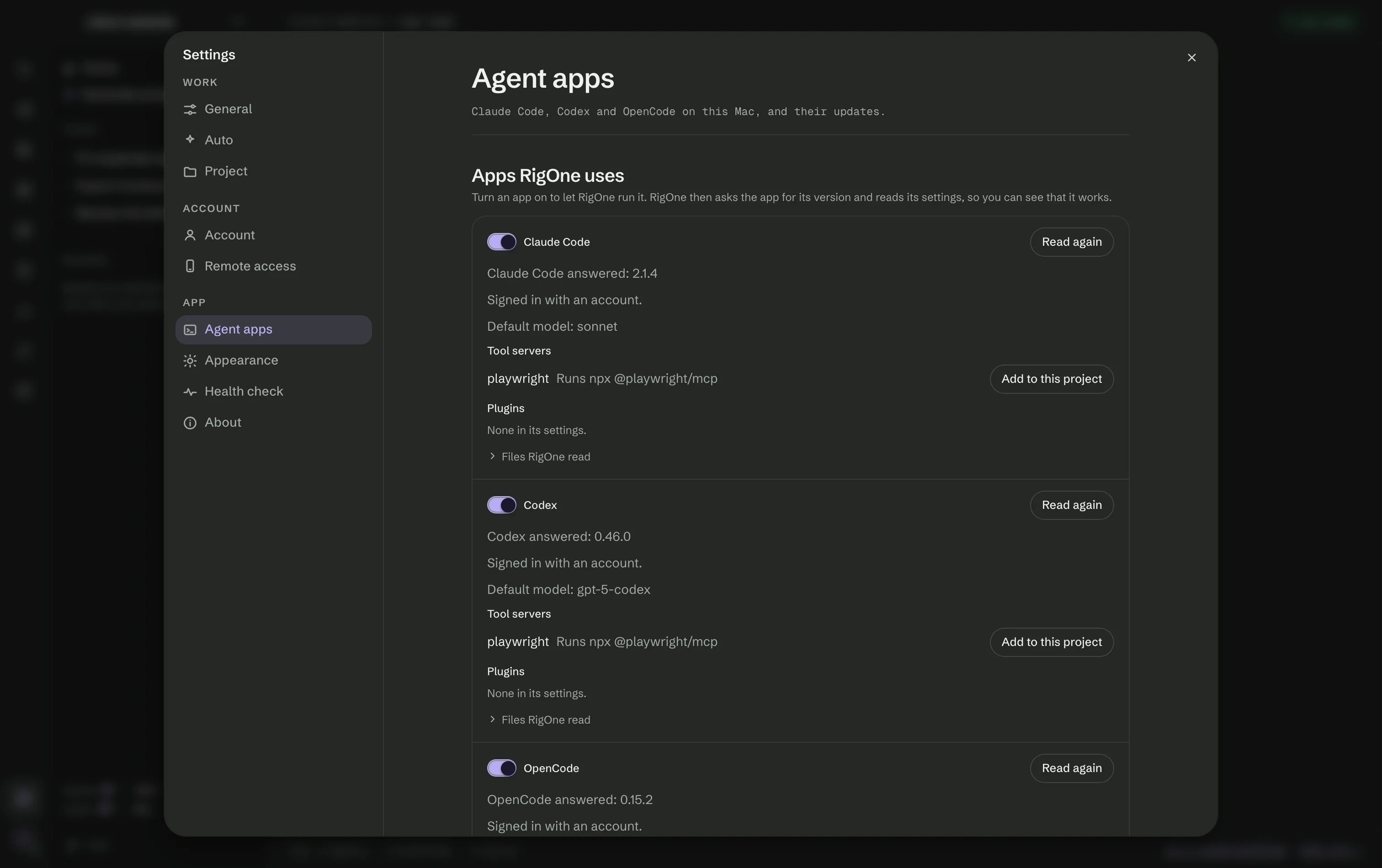Select the Agent apps page
The image size is (1382, 868).
pos(273,329)
